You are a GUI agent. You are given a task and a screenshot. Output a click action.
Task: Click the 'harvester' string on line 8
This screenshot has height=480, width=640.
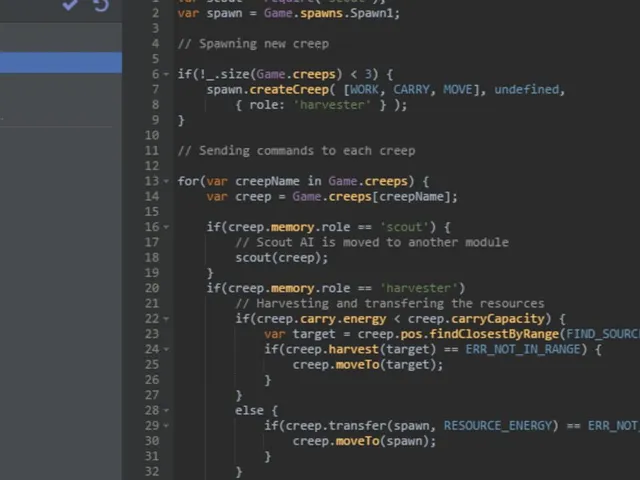(x=332, y=105)
